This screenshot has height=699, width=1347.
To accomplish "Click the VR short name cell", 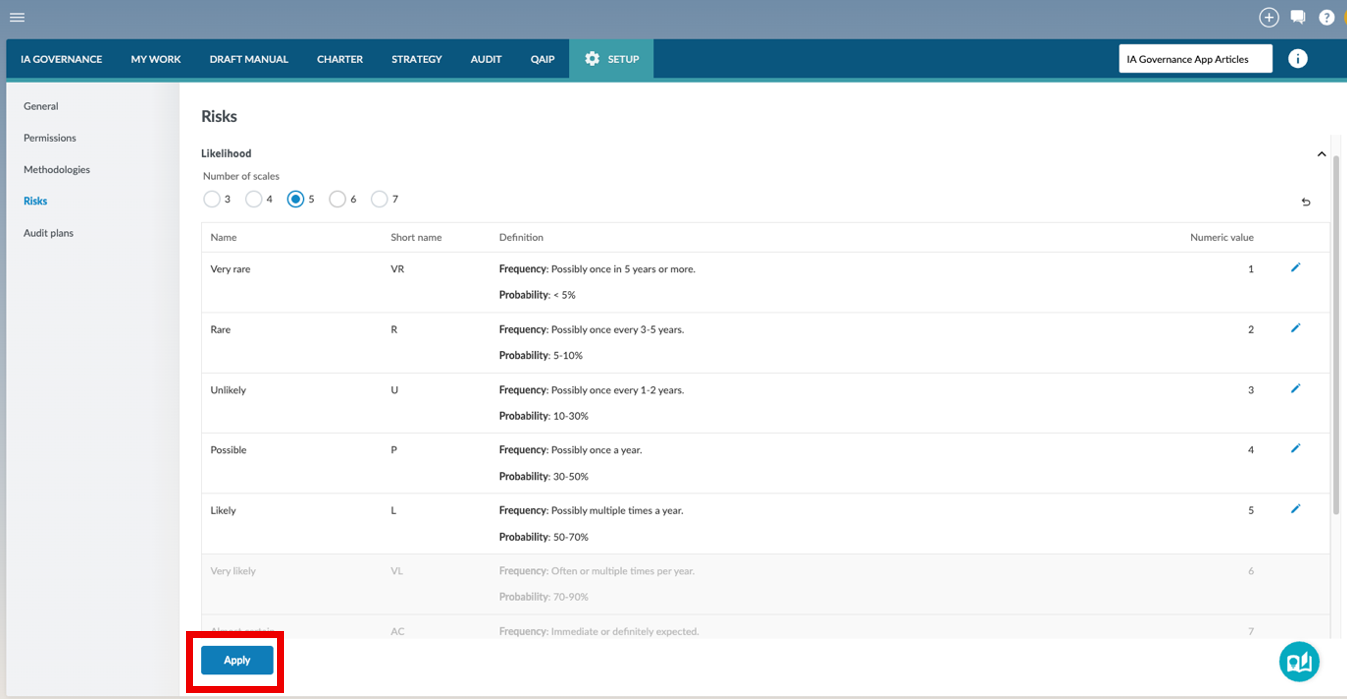I will click(397, 269).
